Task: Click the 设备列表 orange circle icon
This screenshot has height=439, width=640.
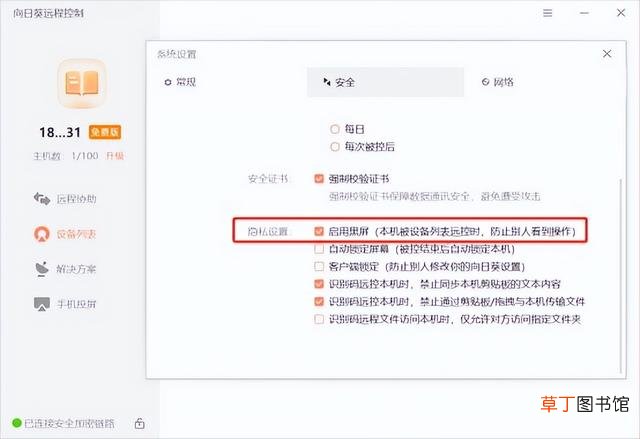Action: pyautogui.click(x=42, y=234)
